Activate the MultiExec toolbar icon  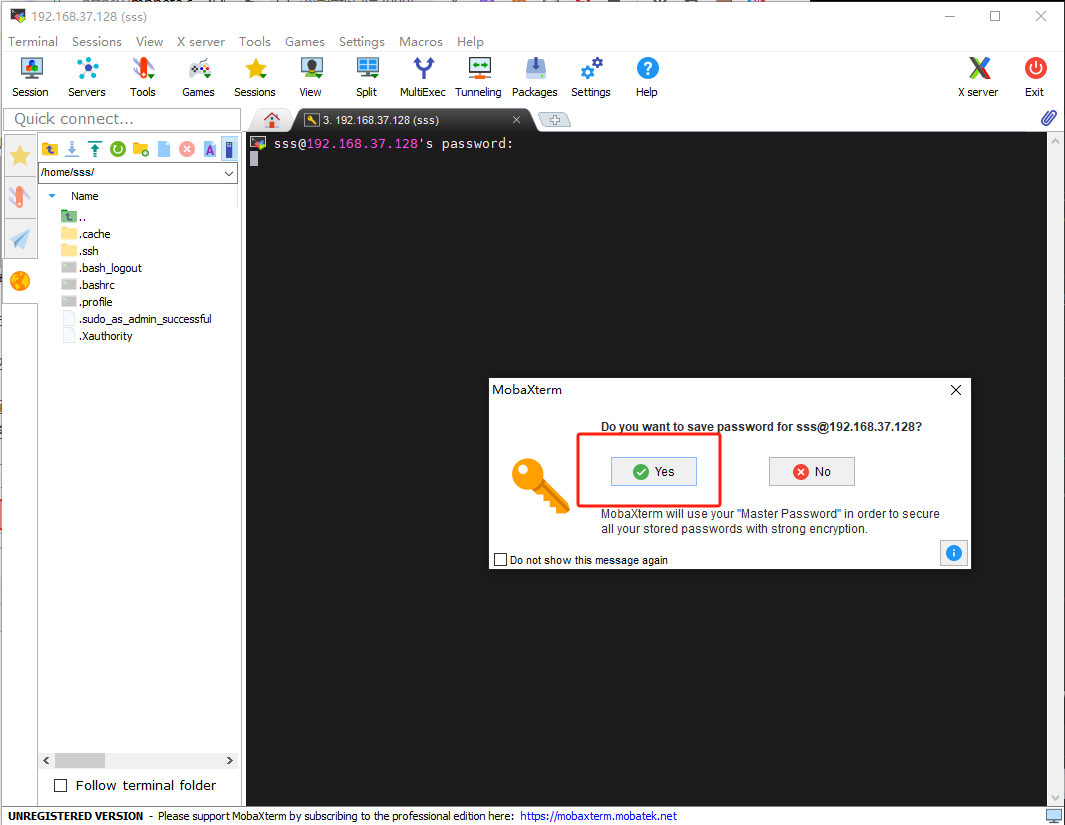(422, 77)
